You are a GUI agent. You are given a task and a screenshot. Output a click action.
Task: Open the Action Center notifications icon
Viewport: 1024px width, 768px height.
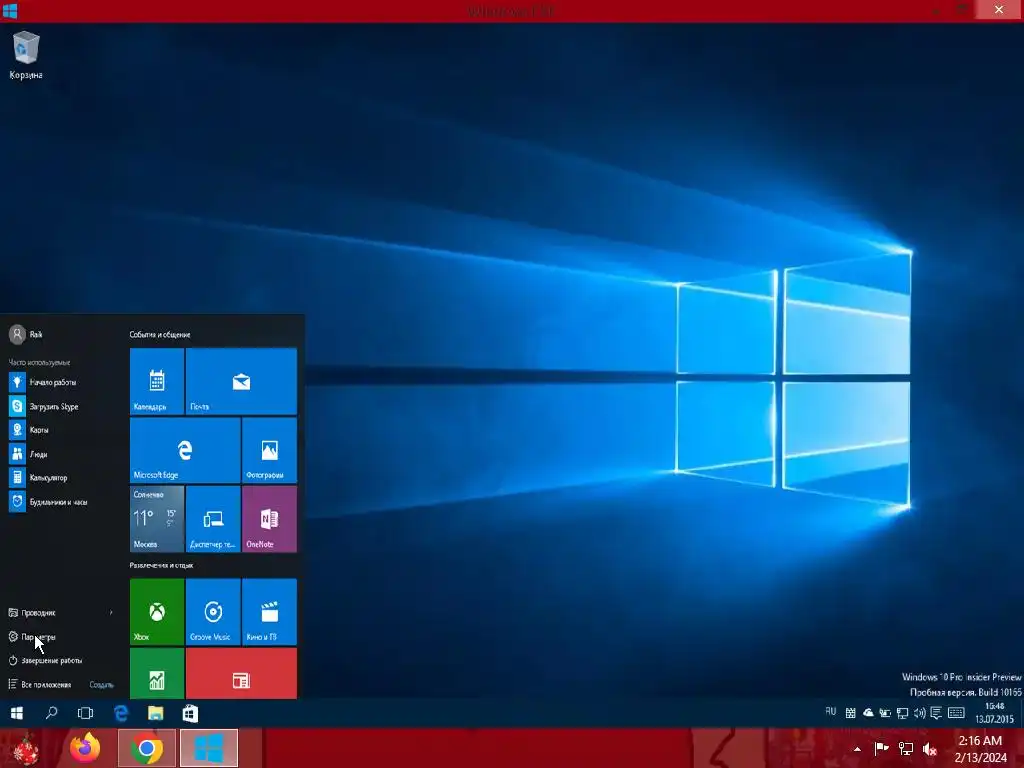click(x=936, y=713)
